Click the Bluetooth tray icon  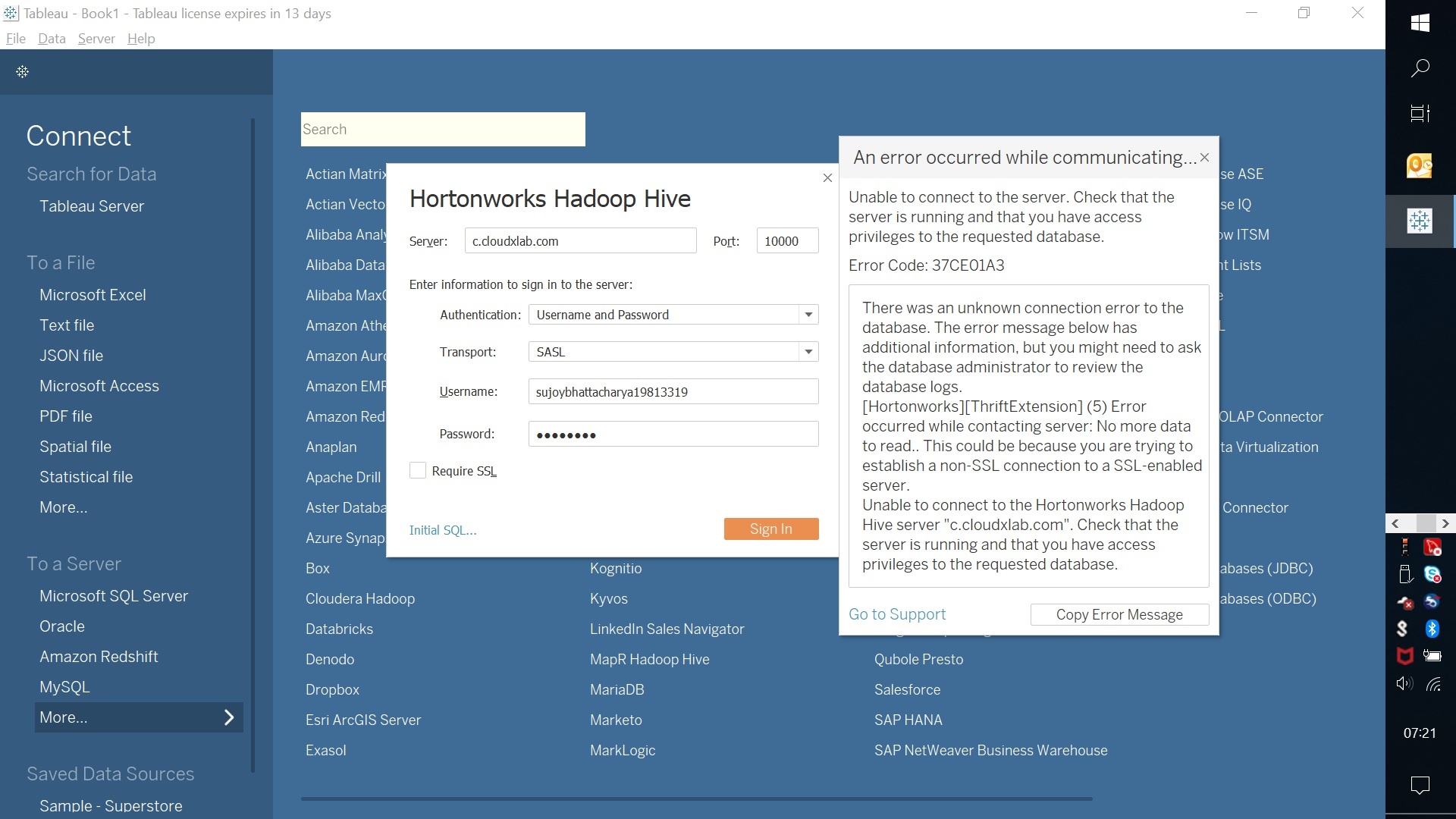coord(1432,629)
